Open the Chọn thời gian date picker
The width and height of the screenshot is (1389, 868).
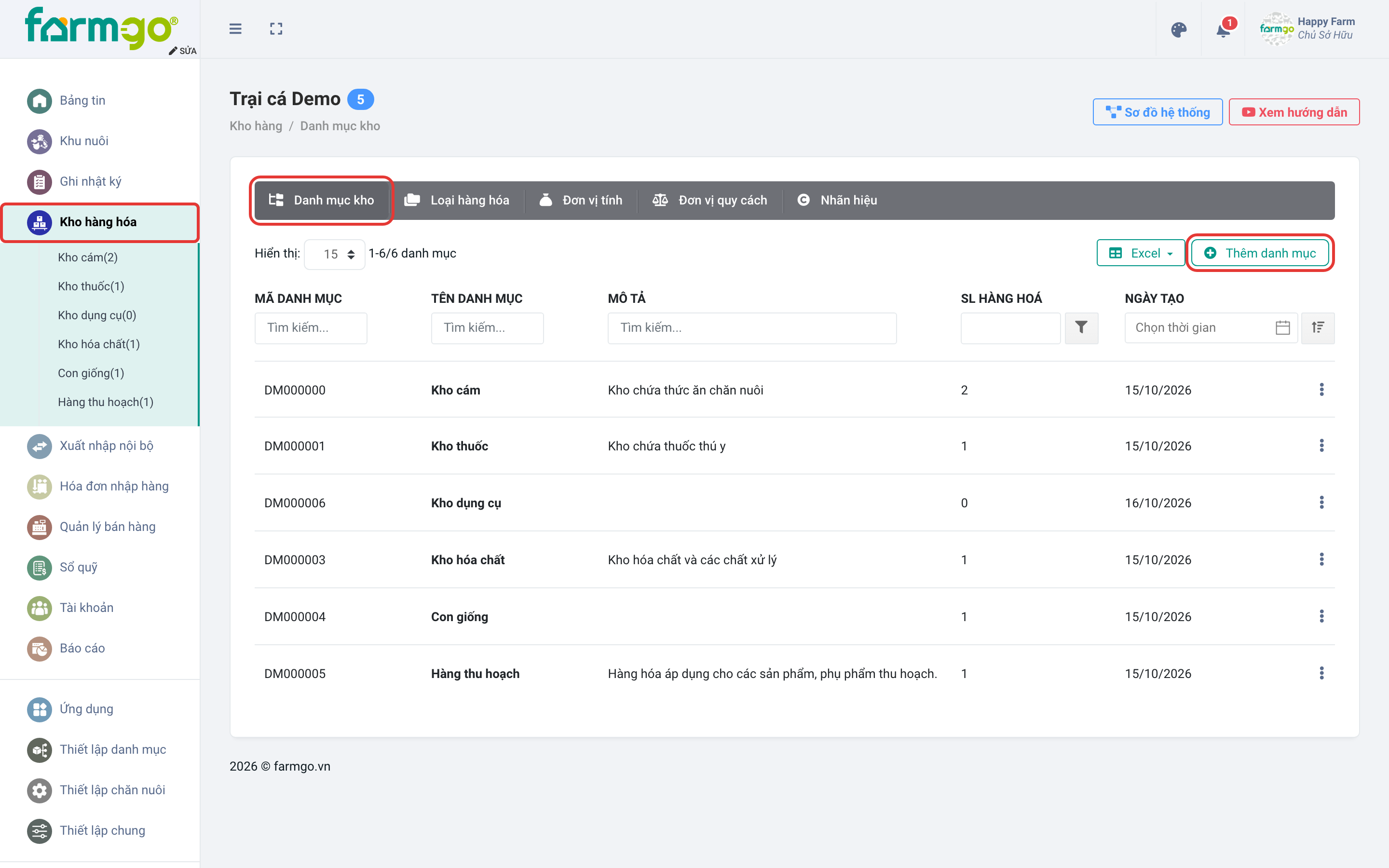(x=1211, y=328)
